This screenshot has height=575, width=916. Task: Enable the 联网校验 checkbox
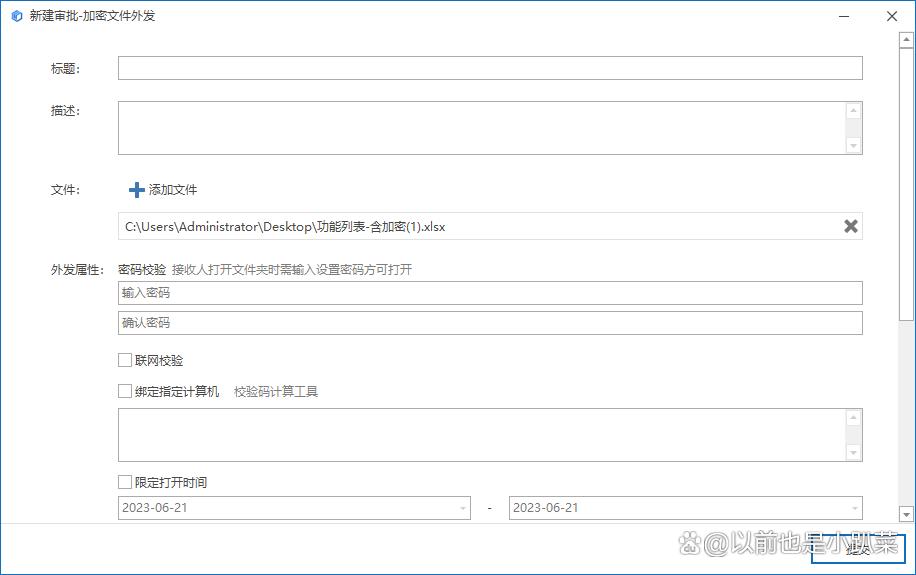[x=124, y=360]
